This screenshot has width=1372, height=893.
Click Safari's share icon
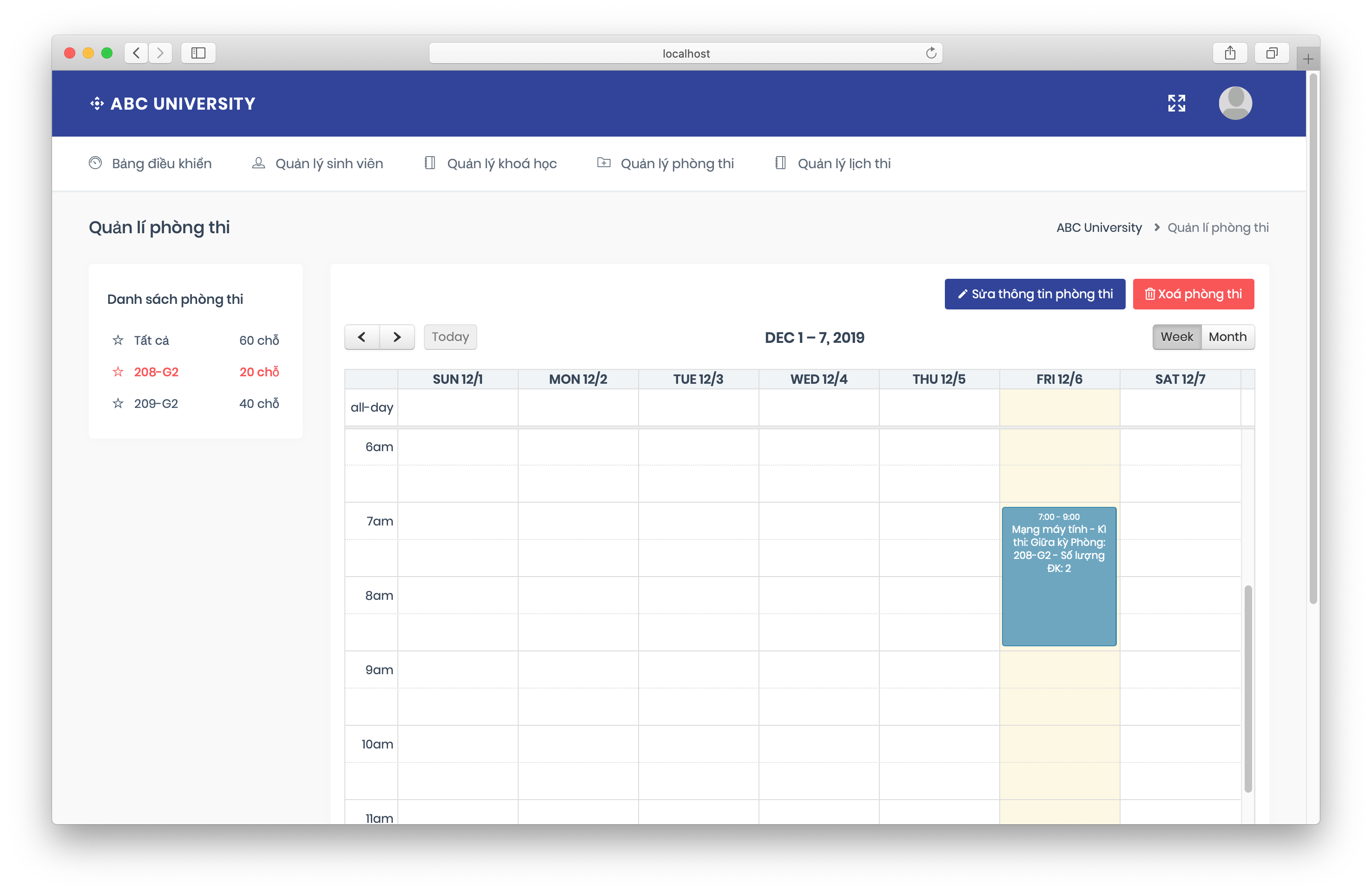1230,53
